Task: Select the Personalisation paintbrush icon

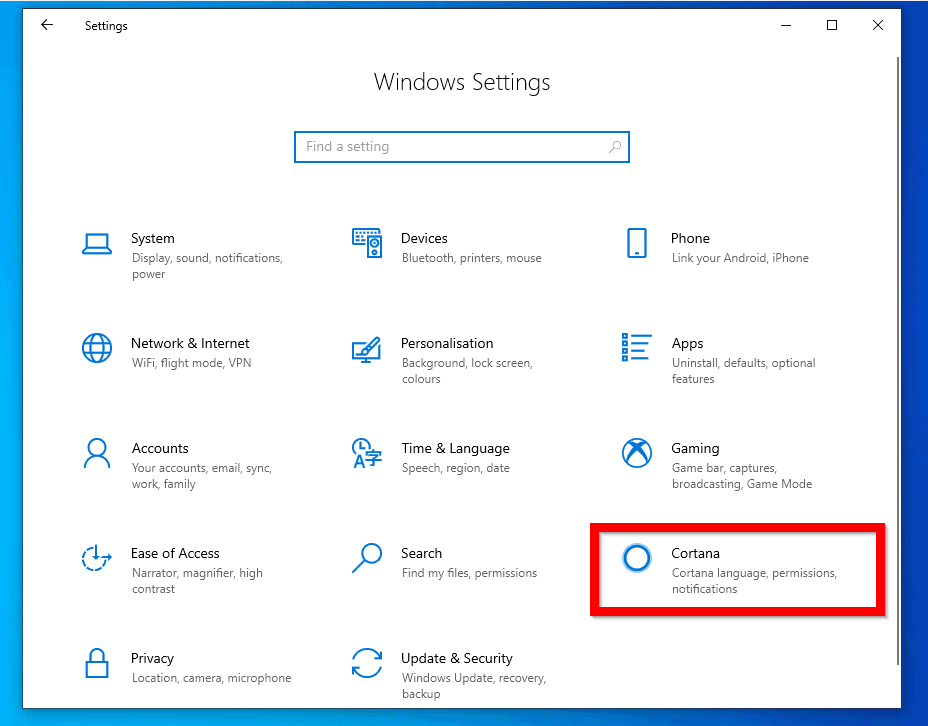Action: [366, 350]
